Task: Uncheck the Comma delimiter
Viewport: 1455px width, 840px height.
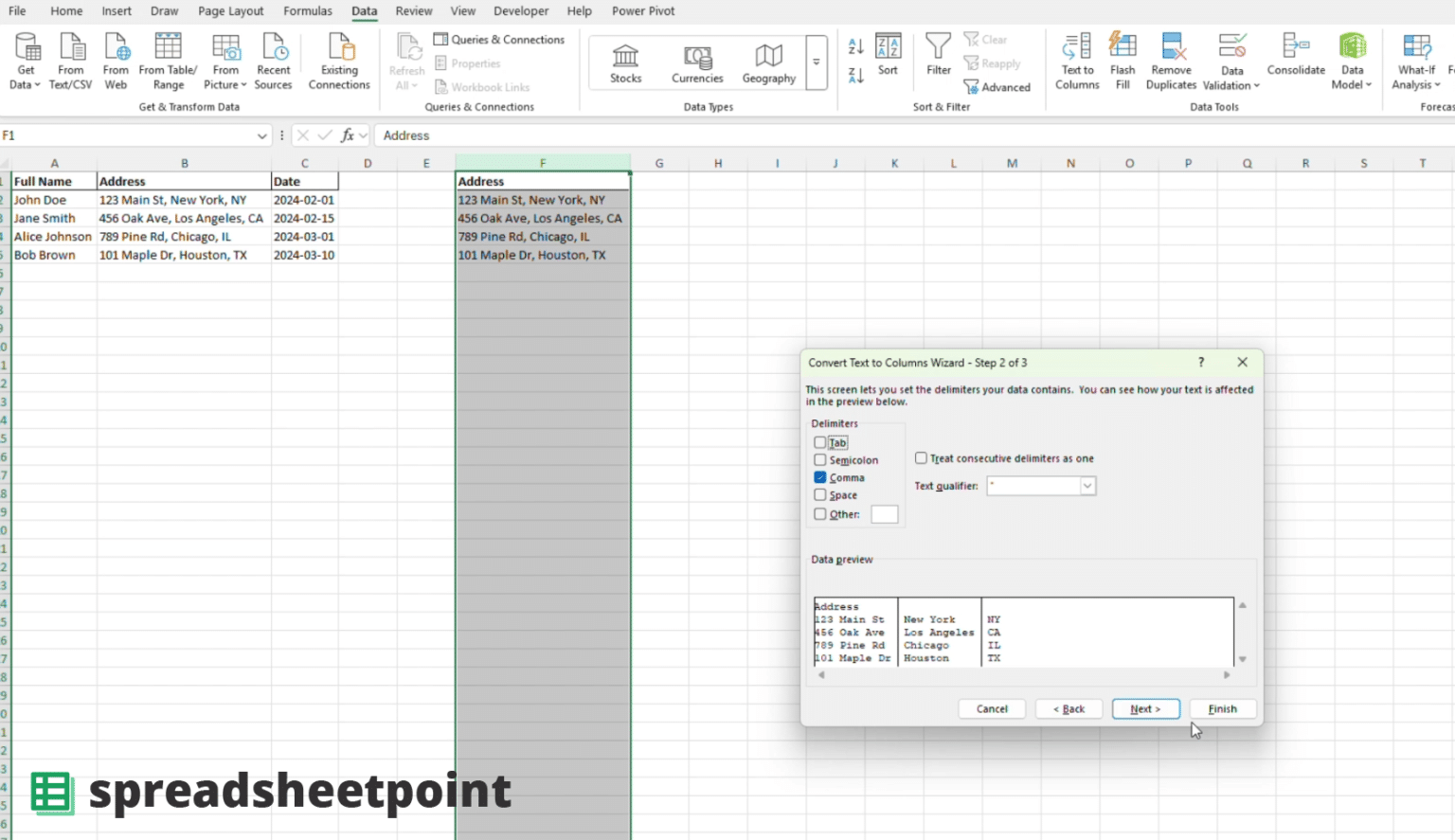Action: click(819, 477)
